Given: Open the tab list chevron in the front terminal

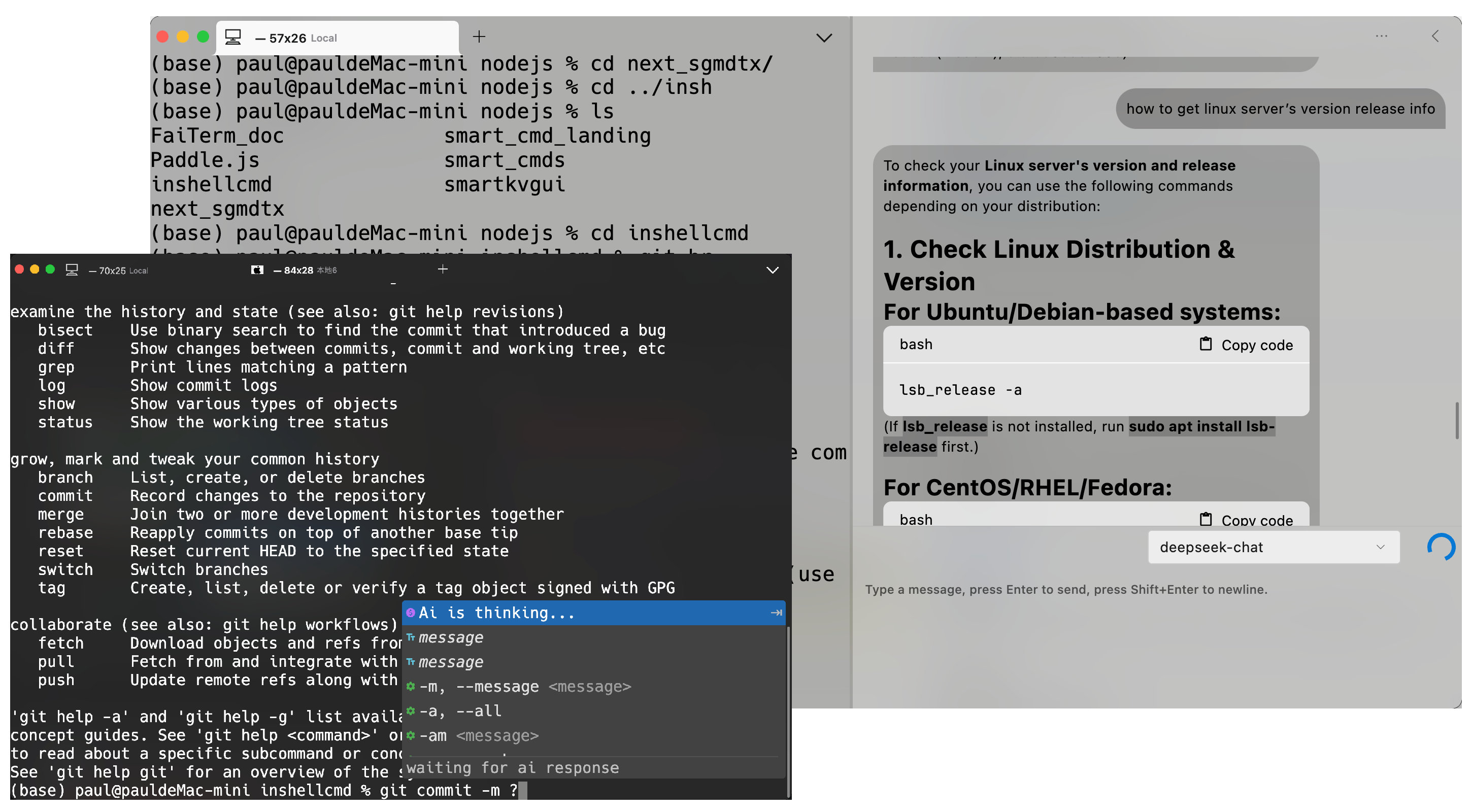Looking at the screenshot, I should (772, 270).
